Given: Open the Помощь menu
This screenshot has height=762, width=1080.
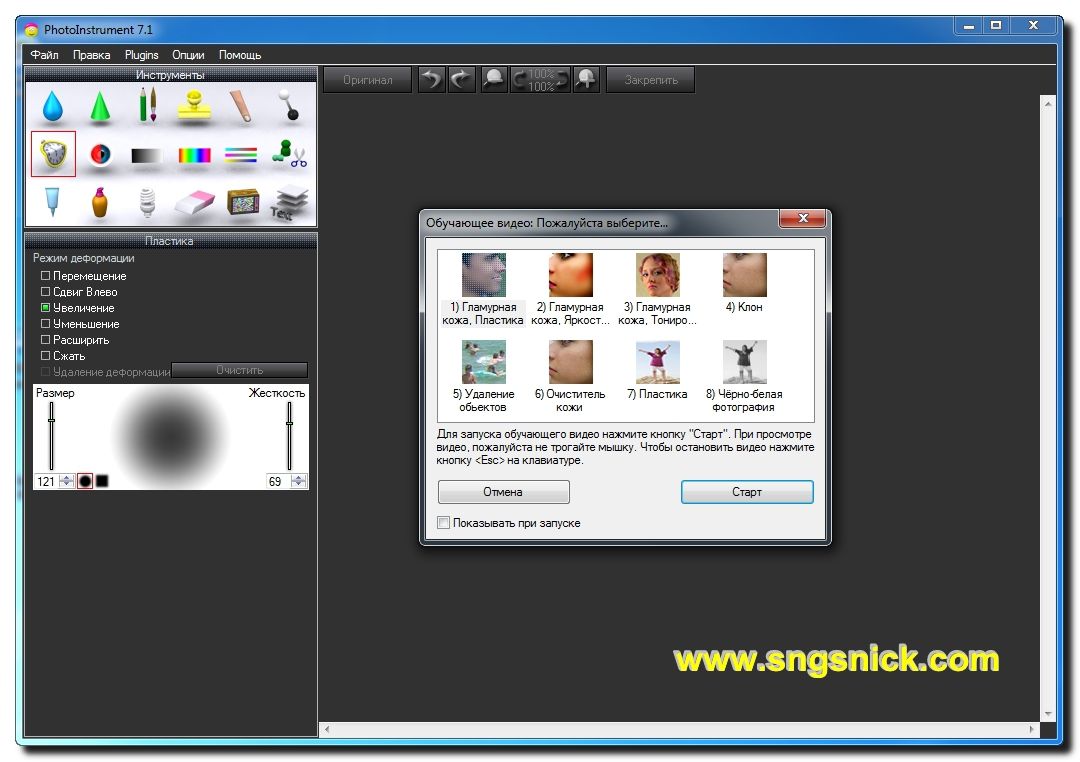Looking at the screenshot, I should (240, 55).
